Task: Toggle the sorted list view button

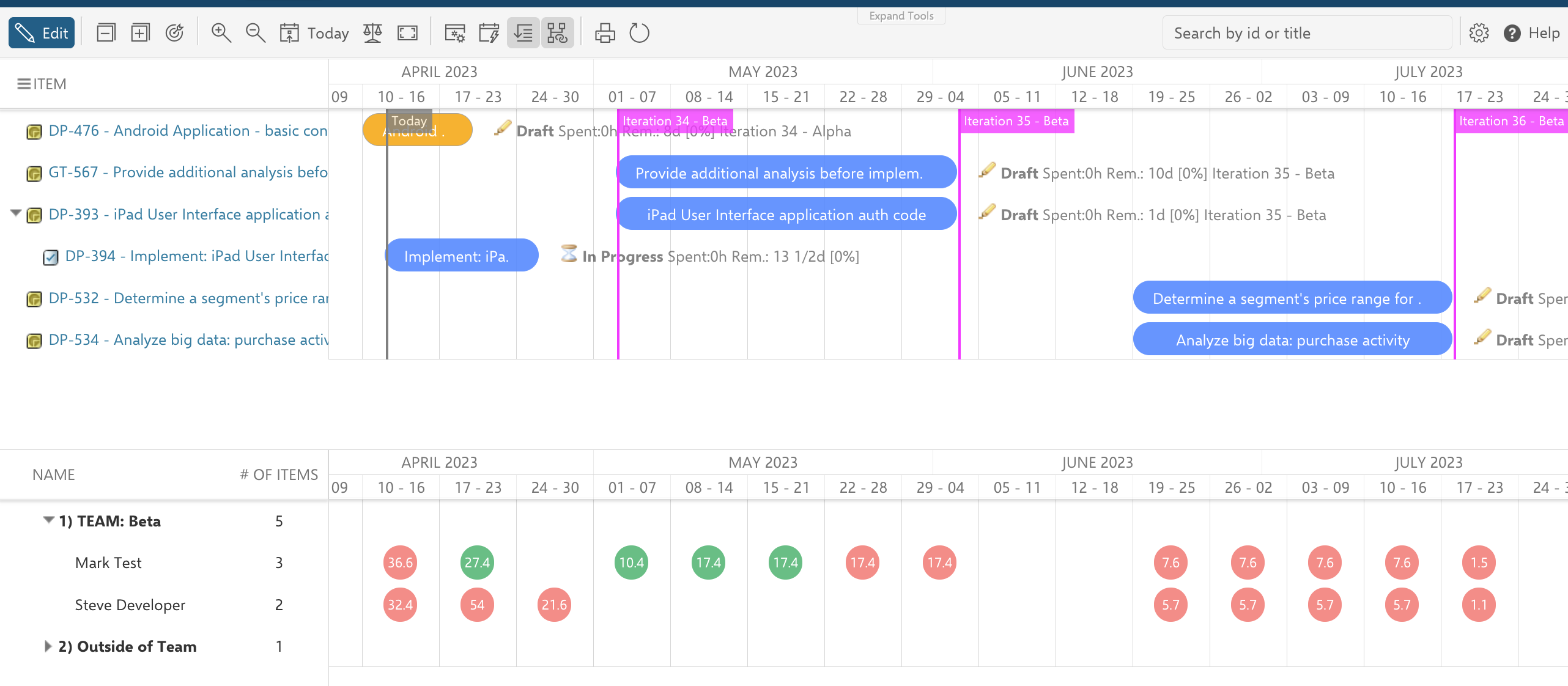Action: coord(523,33)
